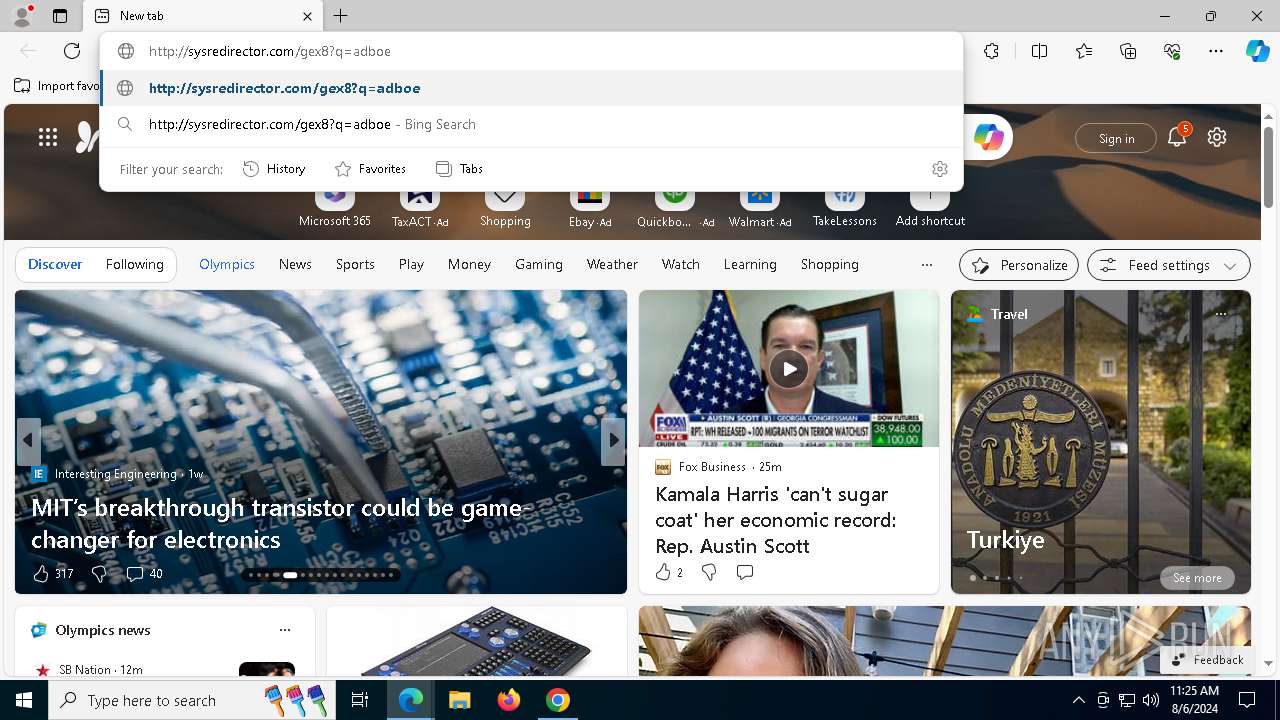
Task: Open notifications bell icon
Action: click(x=1177, y=138)
